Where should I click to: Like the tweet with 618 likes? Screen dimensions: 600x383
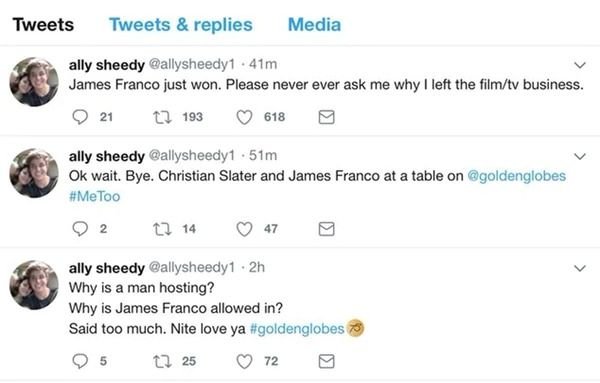pyautogui.click(x=244, y=117)
